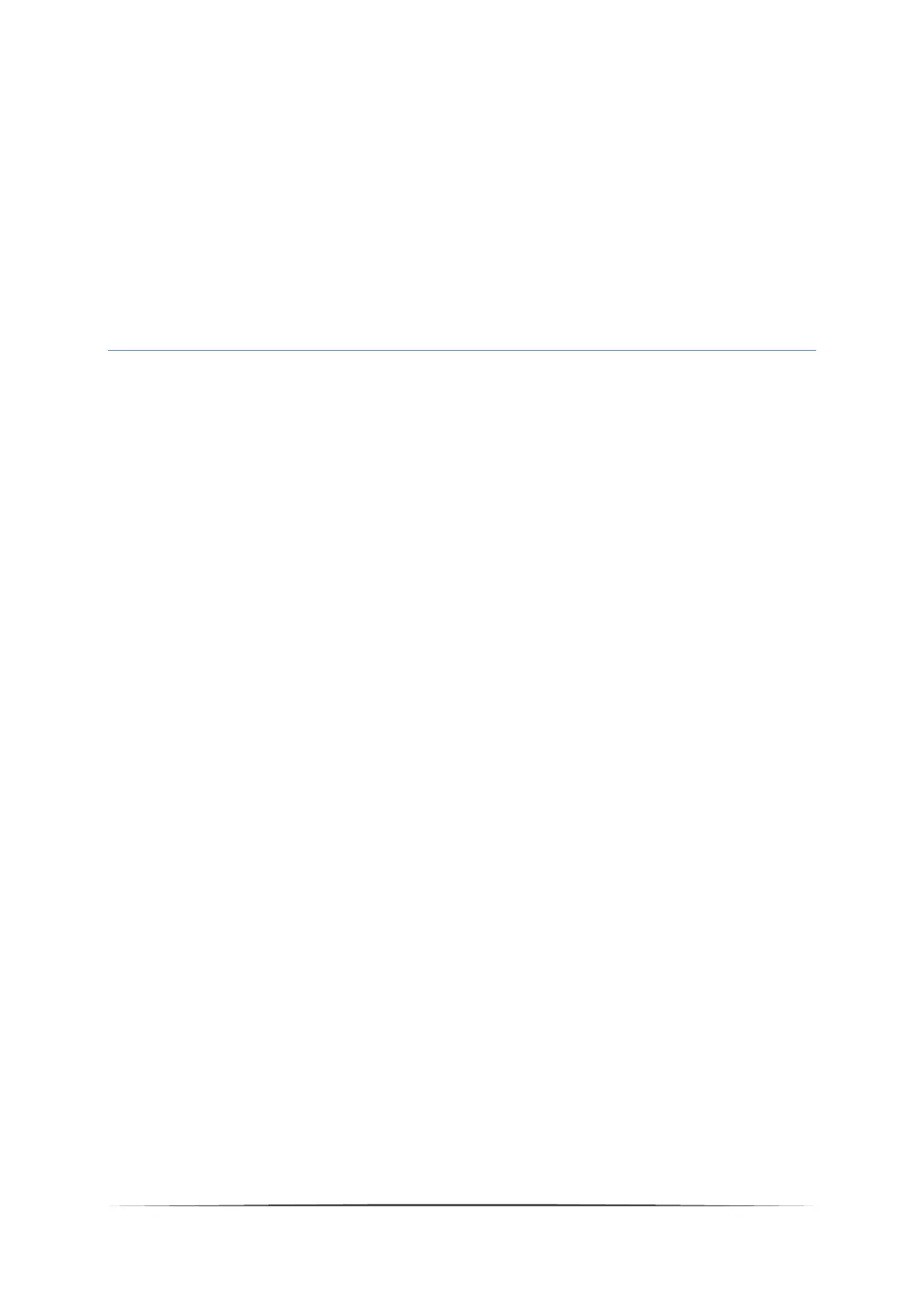Click the thin blue horizontal rule
The width and height of the screenshot is (924, 1307).
[462, 350]
